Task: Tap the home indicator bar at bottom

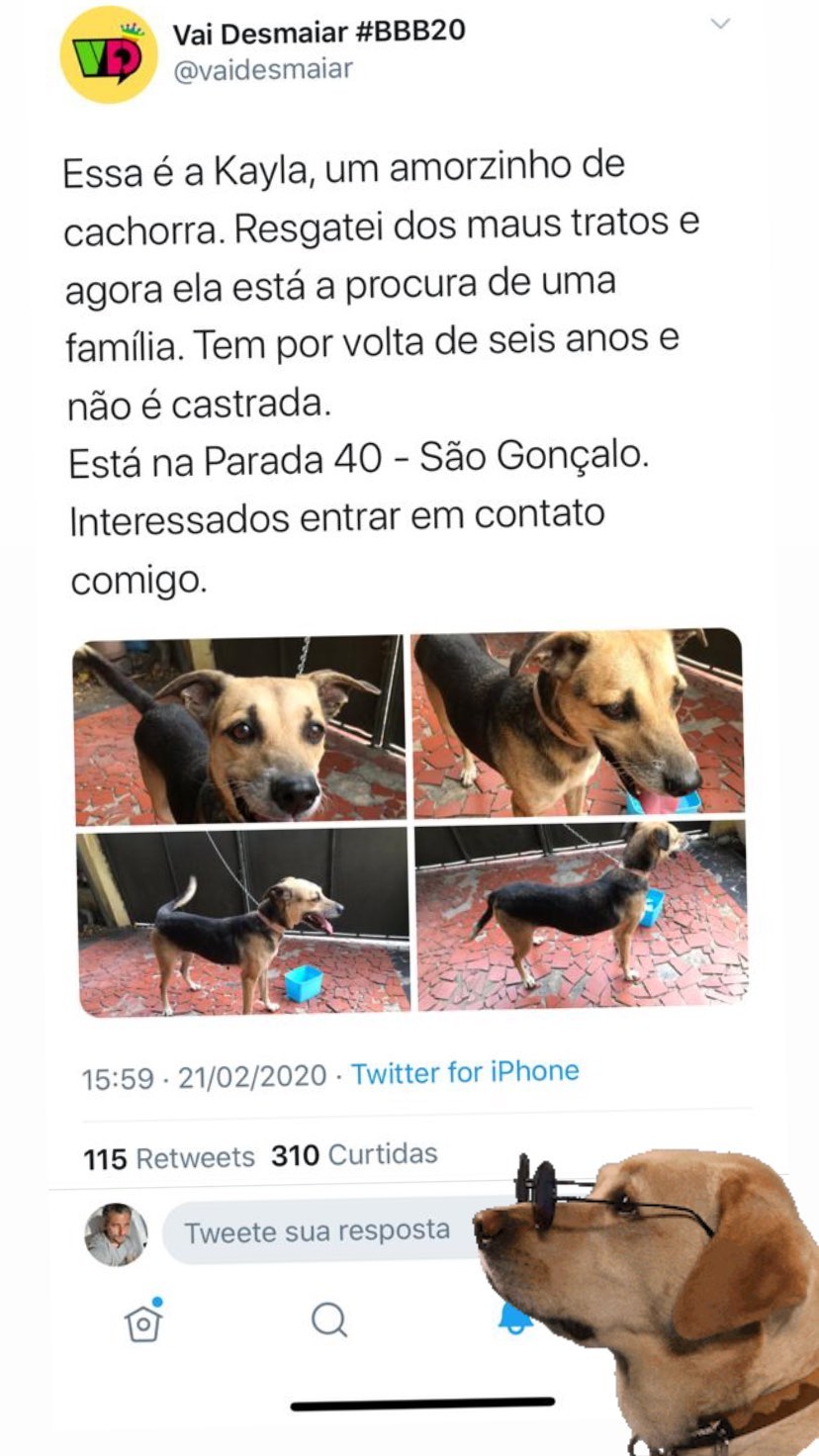Action: click(422, 1403)
